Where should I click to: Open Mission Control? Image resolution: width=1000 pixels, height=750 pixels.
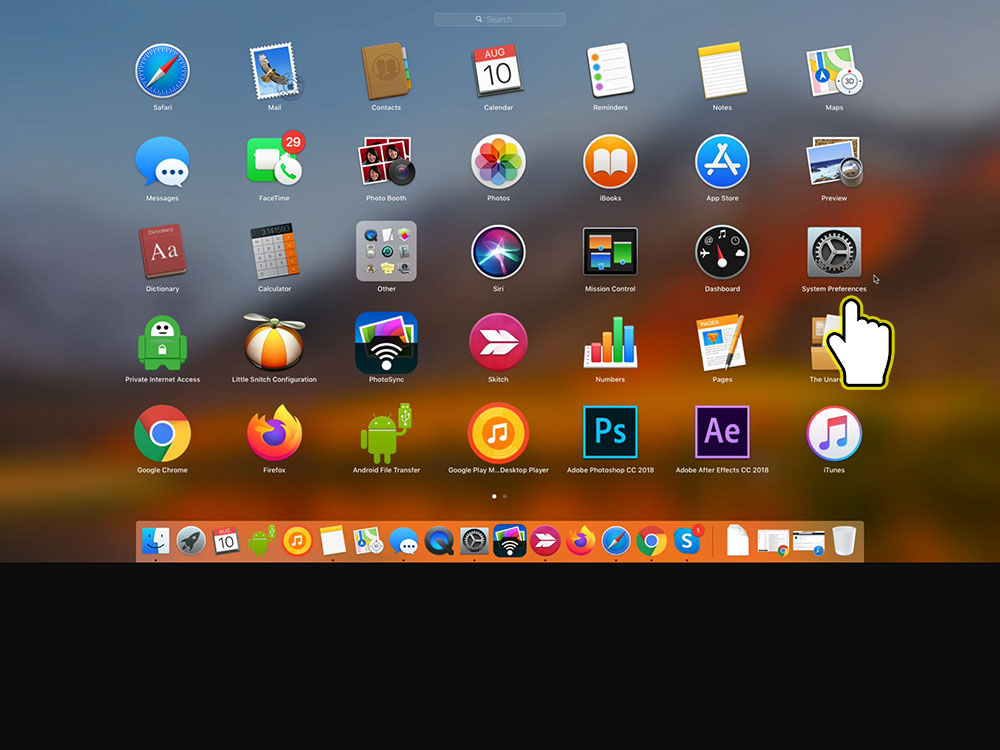point(610,252)
